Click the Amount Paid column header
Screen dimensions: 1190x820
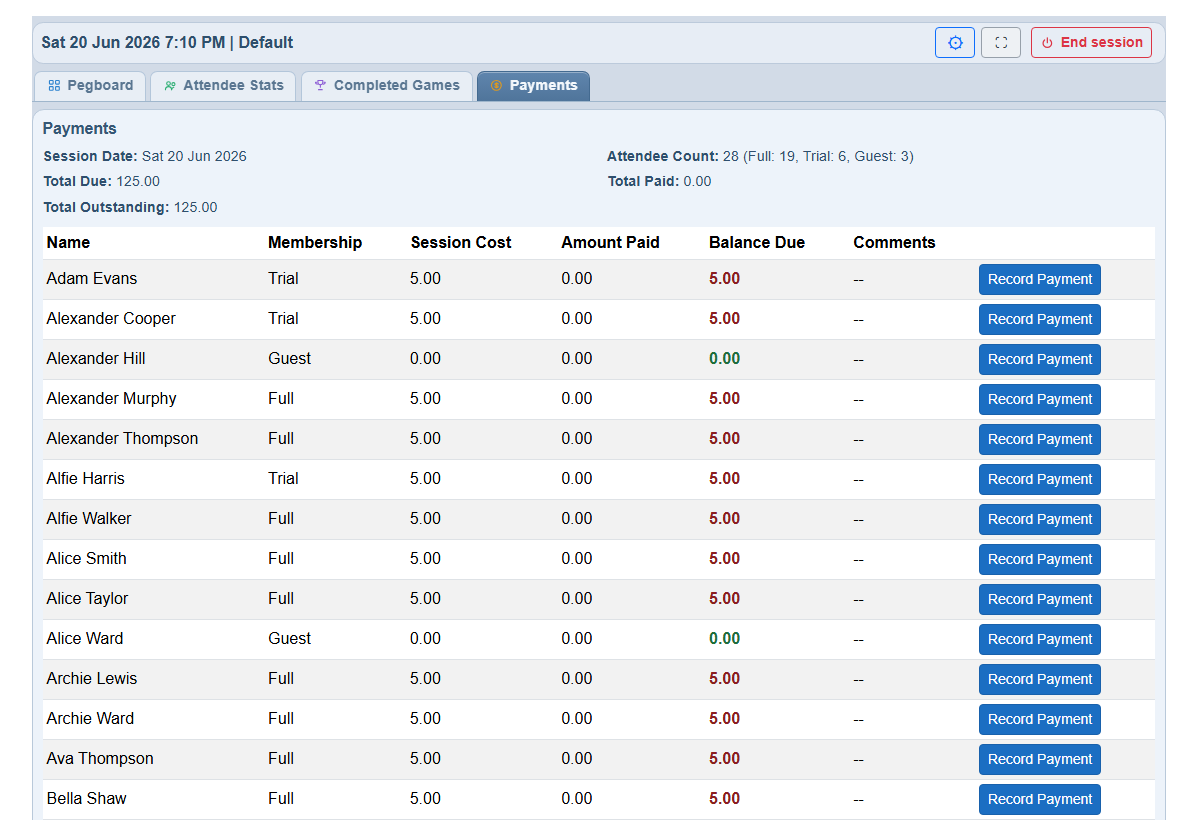610,243
